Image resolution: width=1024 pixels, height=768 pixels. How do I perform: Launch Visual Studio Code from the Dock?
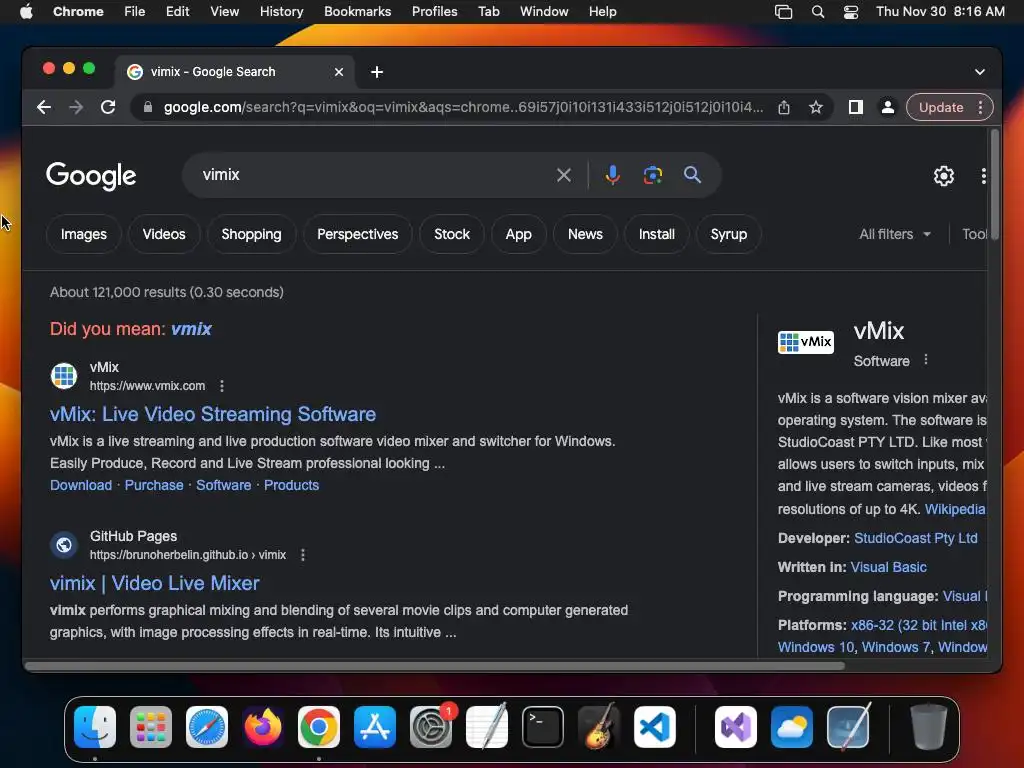tap(654, 727)
